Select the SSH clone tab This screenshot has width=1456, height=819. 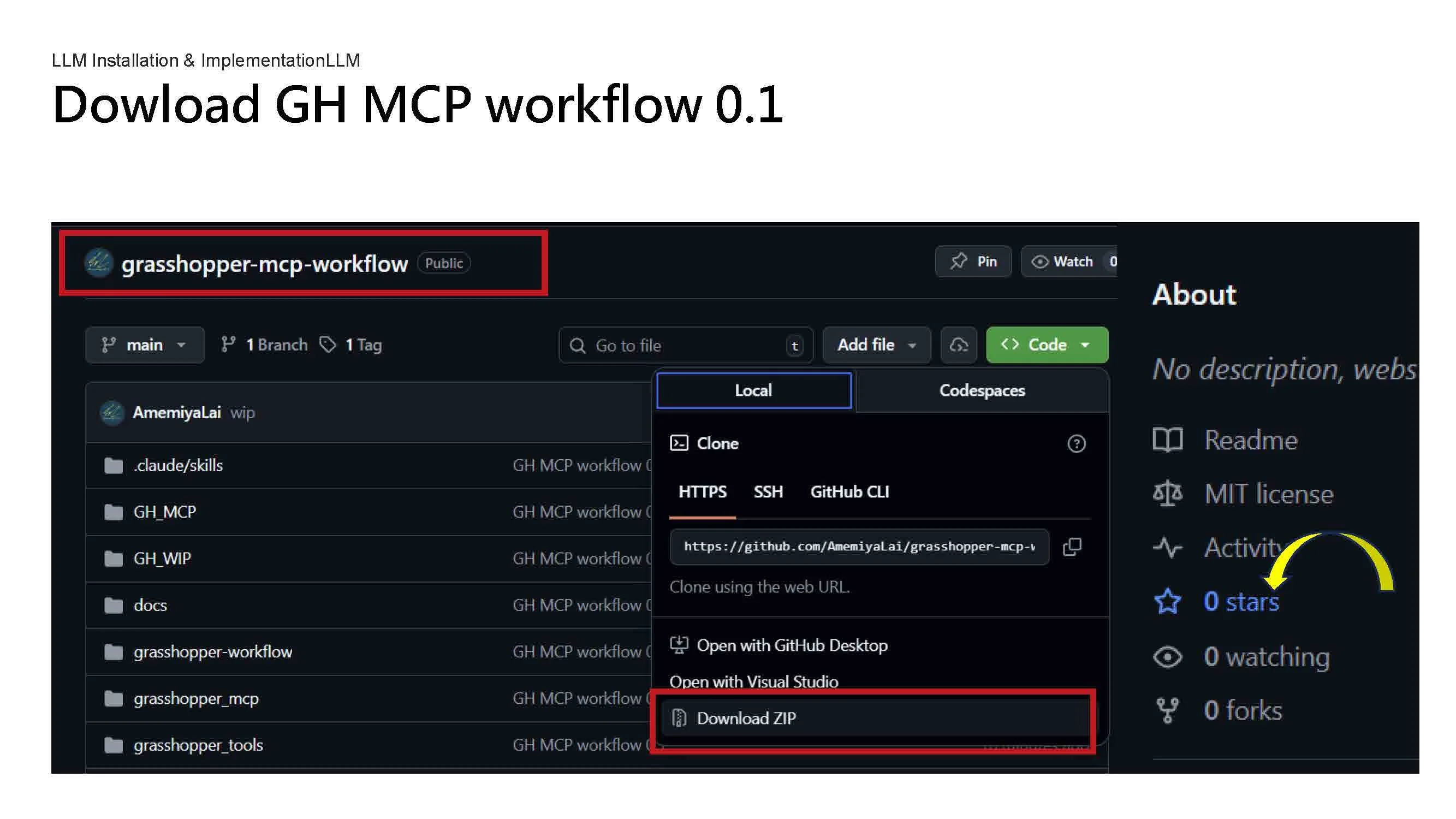768,492
